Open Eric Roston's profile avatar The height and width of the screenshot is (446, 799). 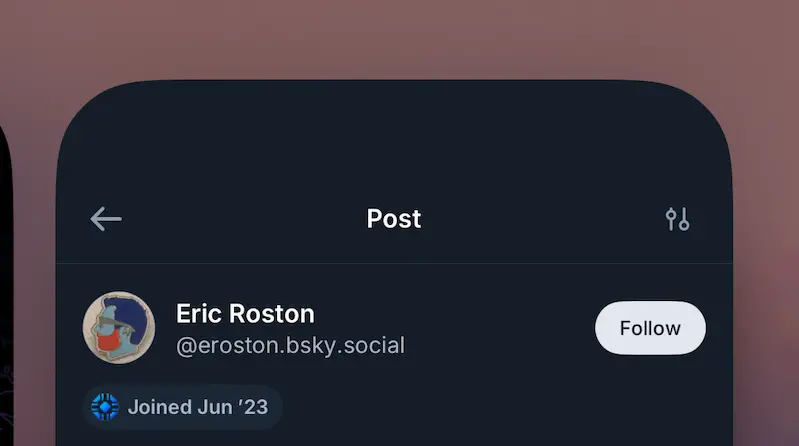click(119, 328)
